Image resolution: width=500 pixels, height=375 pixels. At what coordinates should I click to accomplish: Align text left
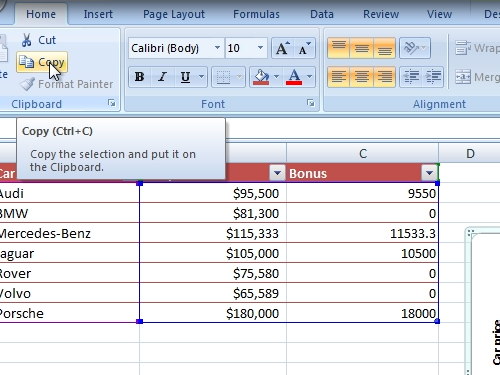point(339,77)
